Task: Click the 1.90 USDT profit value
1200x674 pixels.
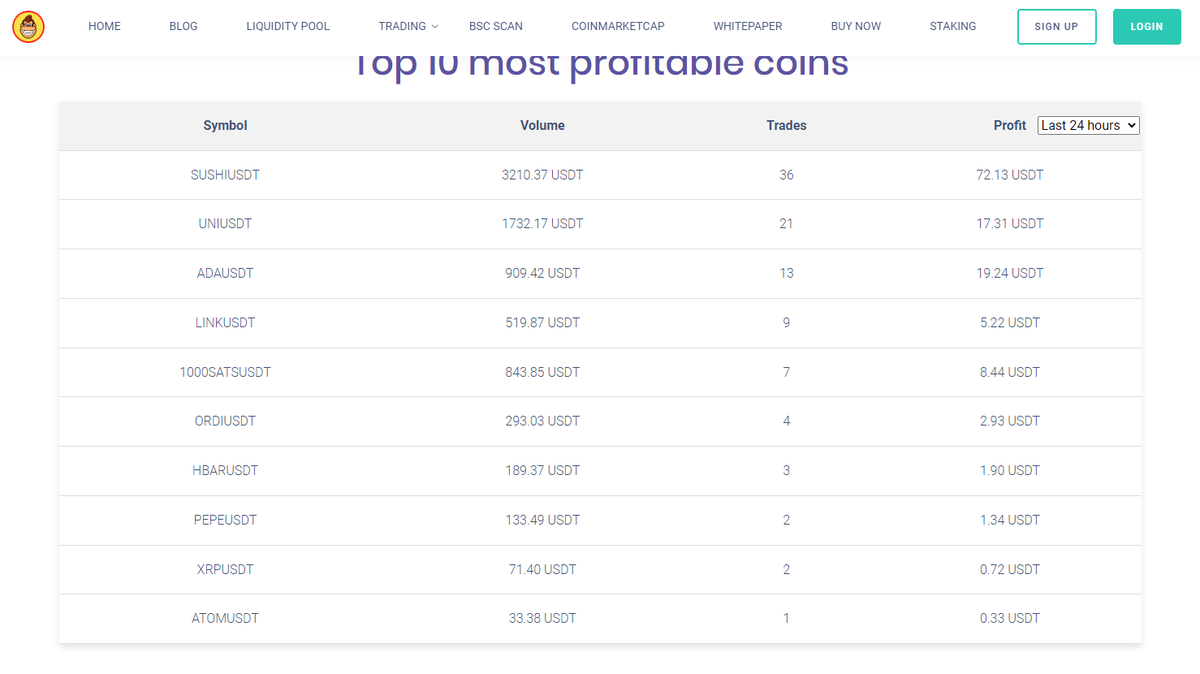Action: pos(1010,470)
